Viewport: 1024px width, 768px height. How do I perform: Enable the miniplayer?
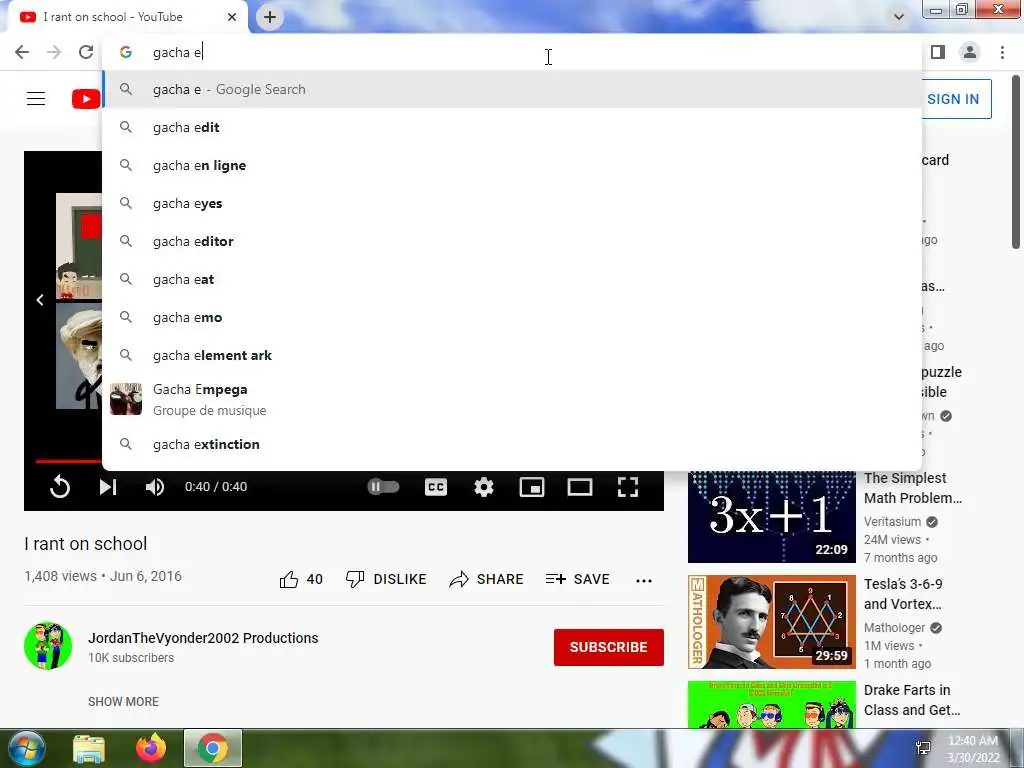pos(532,487)
